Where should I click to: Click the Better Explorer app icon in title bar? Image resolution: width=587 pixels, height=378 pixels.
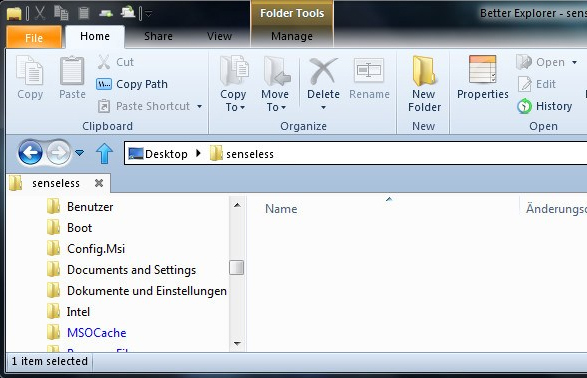14,14
